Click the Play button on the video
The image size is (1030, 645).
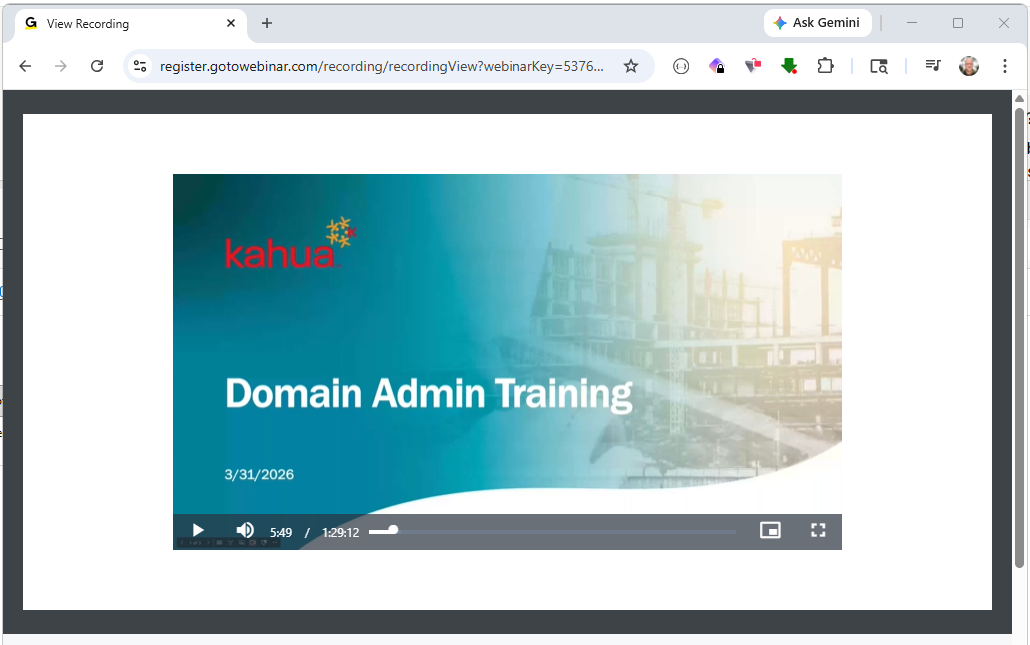[x=197, y=530]
